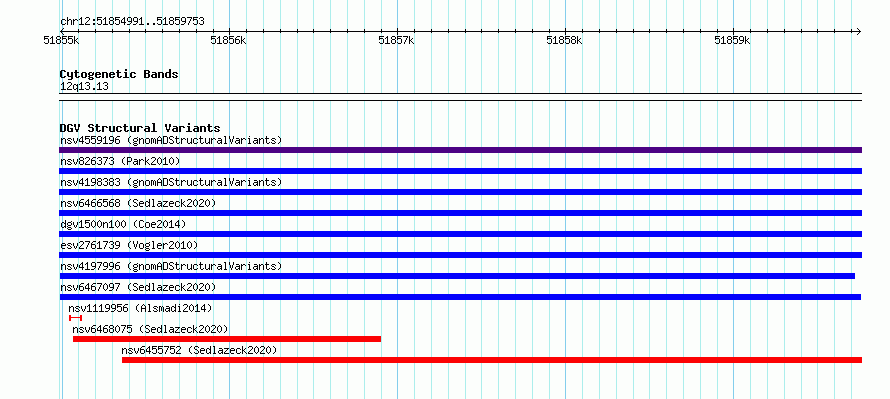Click the right arrowhead of the ruler

coord(859,31)
